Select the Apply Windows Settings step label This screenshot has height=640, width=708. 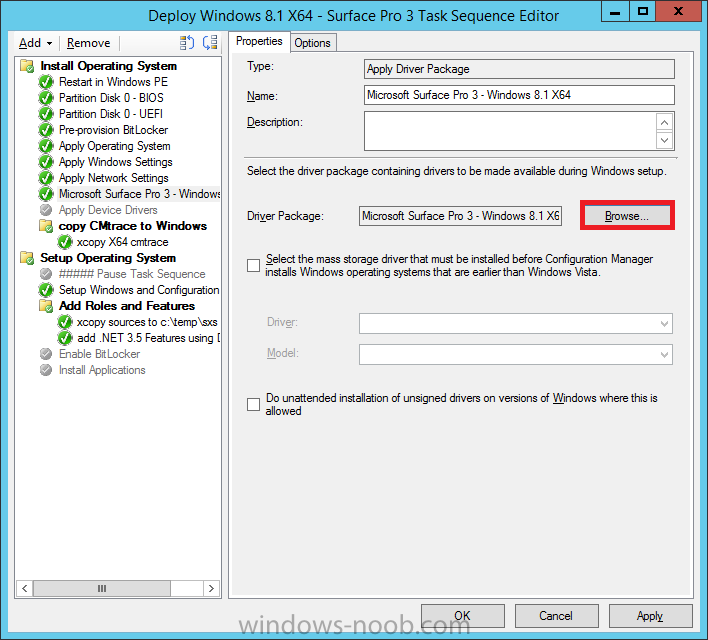click(116, 162)
